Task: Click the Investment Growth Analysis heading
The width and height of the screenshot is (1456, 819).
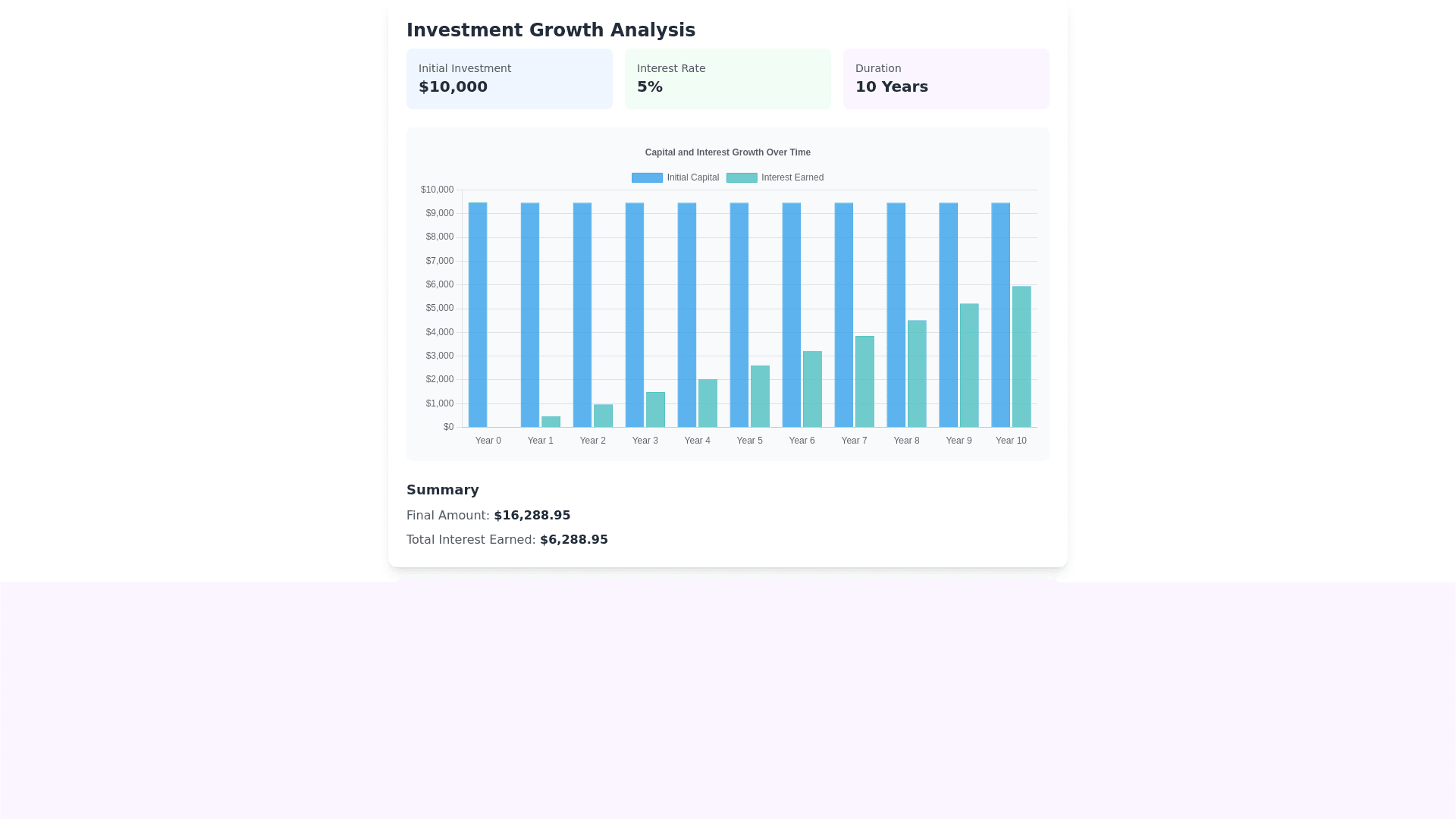Action: point(551,30)
